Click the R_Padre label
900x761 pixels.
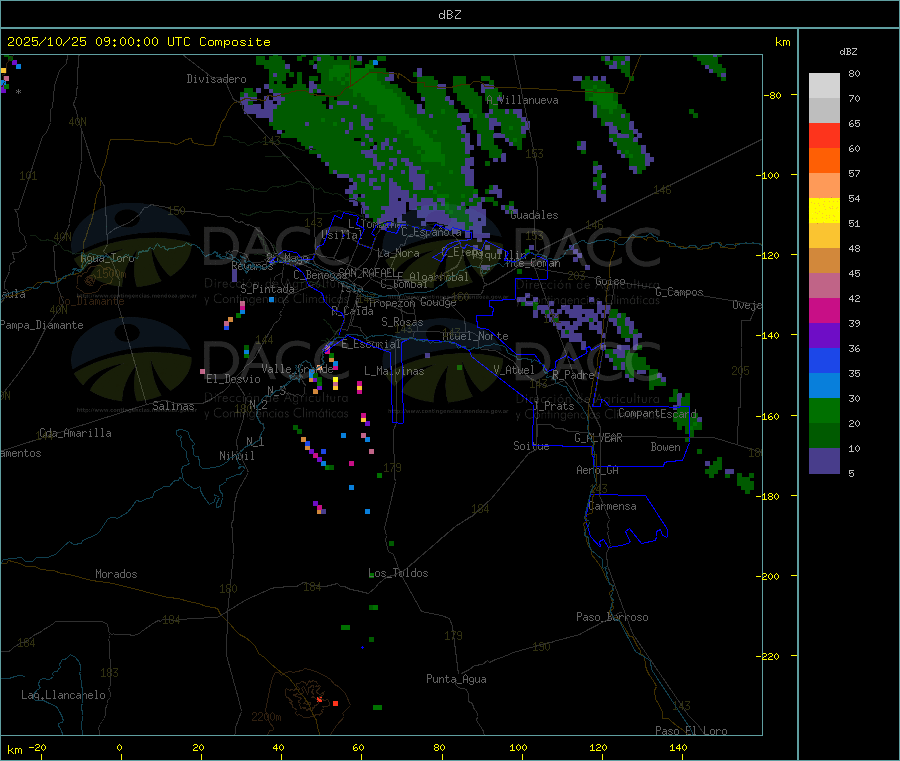573,375
